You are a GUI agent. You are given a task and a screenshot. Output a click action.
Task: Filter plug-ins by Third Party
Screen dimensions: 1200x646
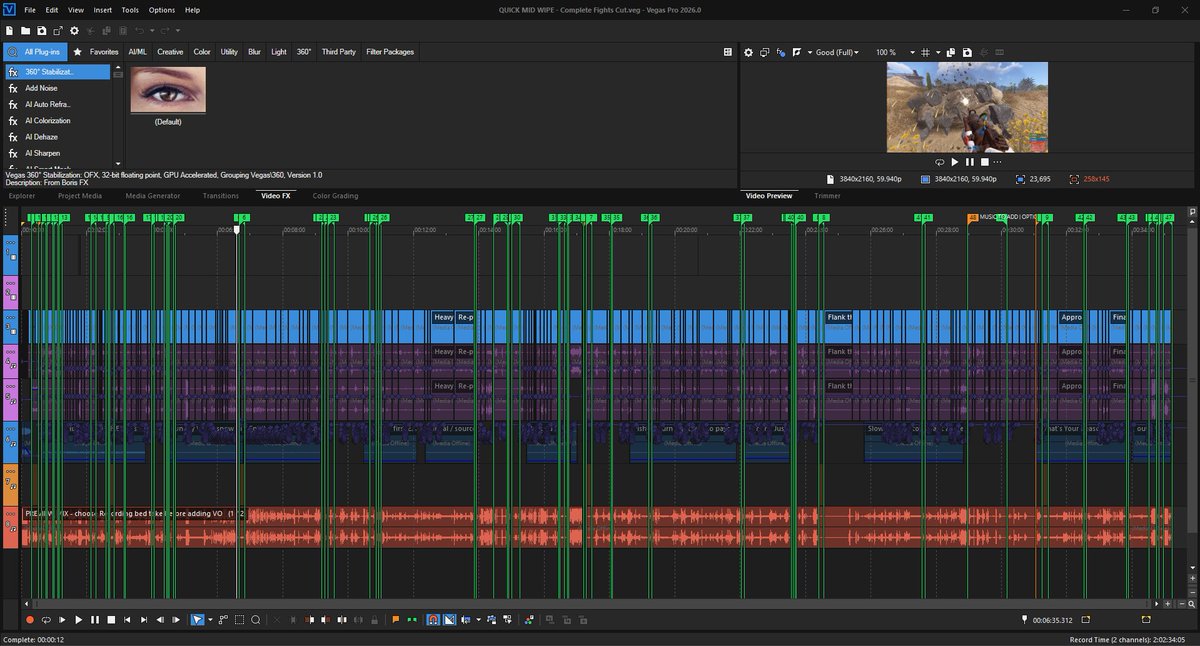tap(339, 52)
